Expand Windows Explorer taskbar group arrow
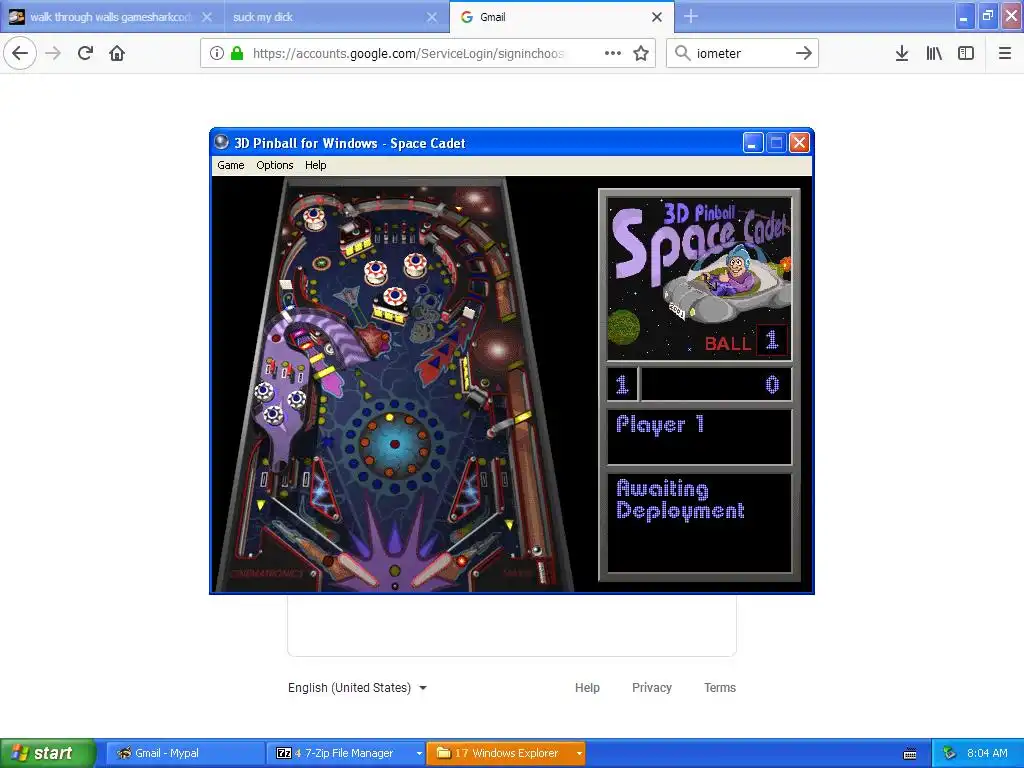1024x768 pixels. click(579, 753)
